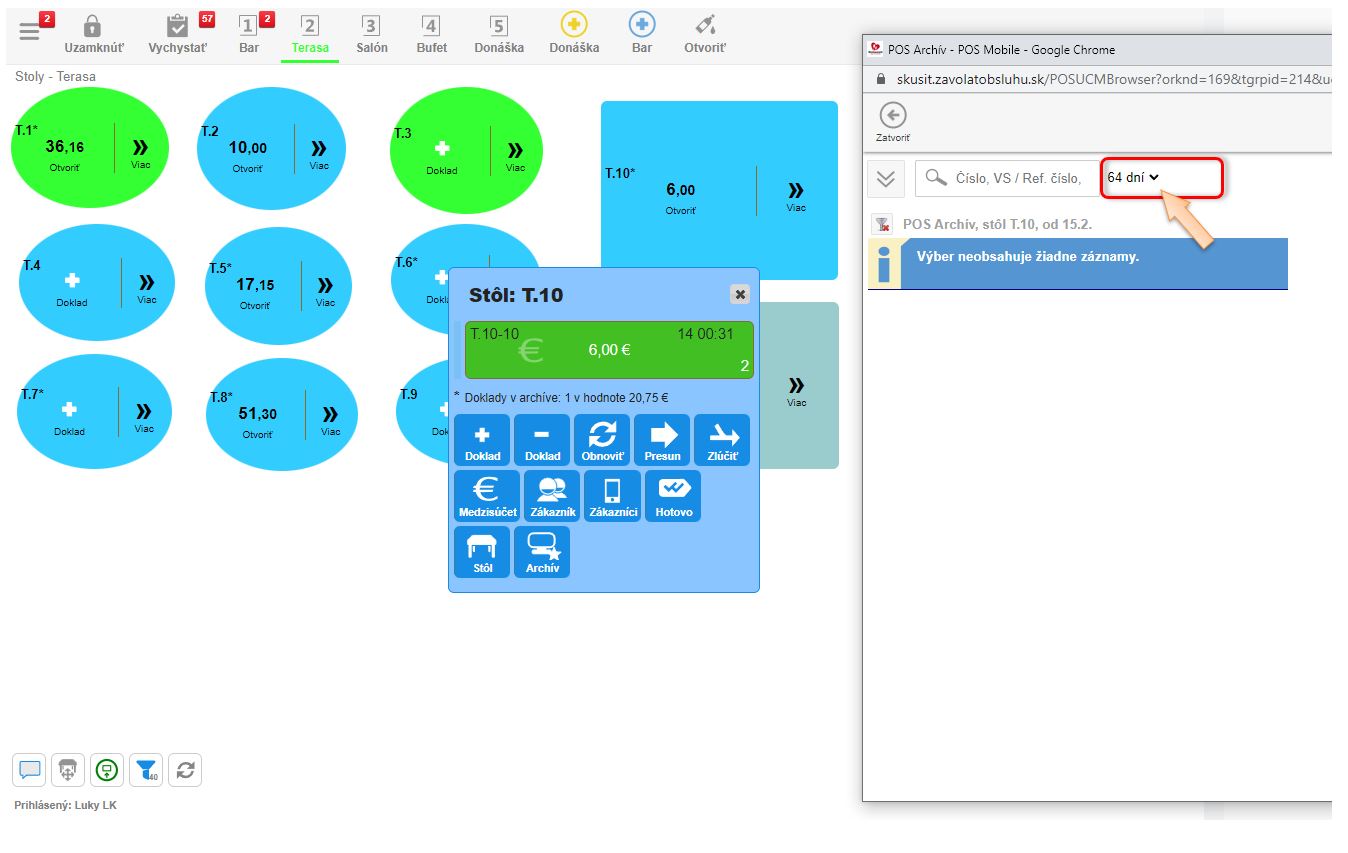Image resolution: width=1348 pixels, height=853 pixels.
Task: Click the Medzisúčet euro icon
Action: [487, 496]
